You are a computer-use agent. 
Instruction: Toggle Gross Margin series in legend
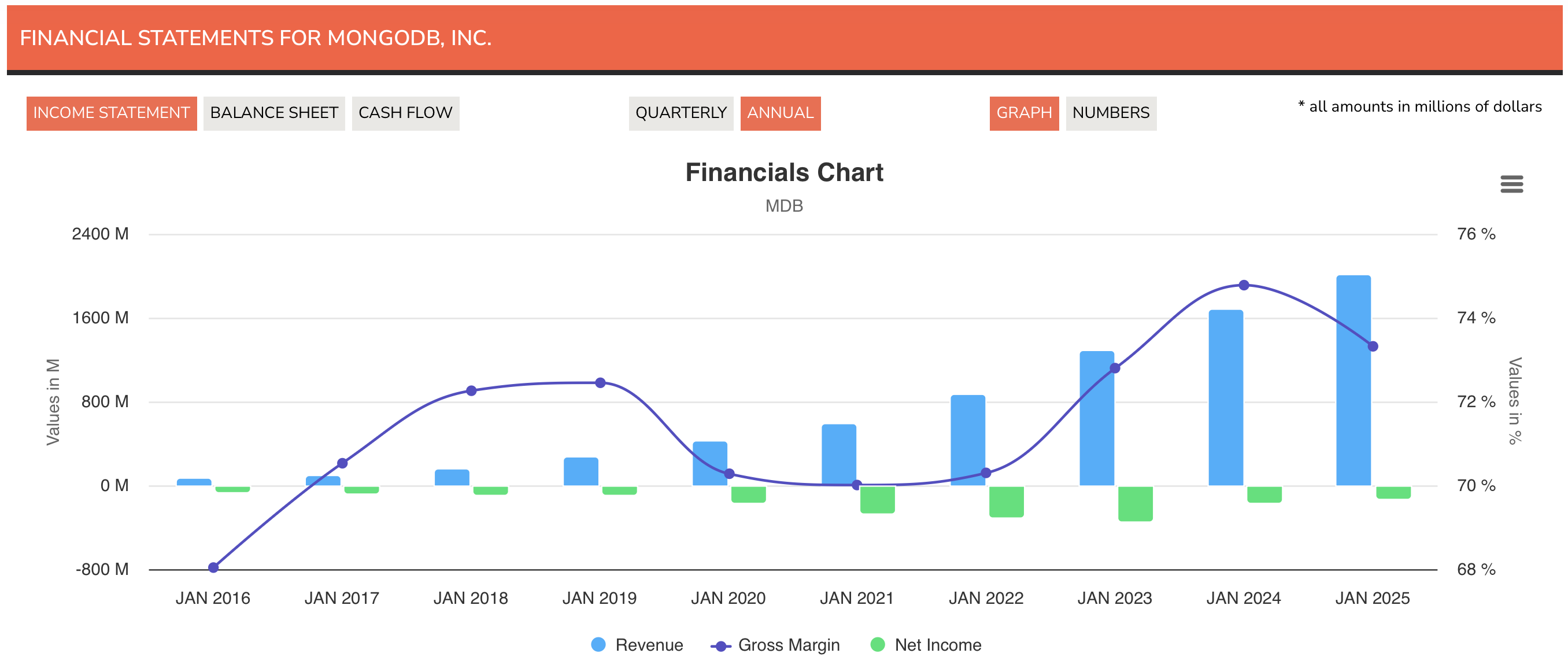point(788,644)
